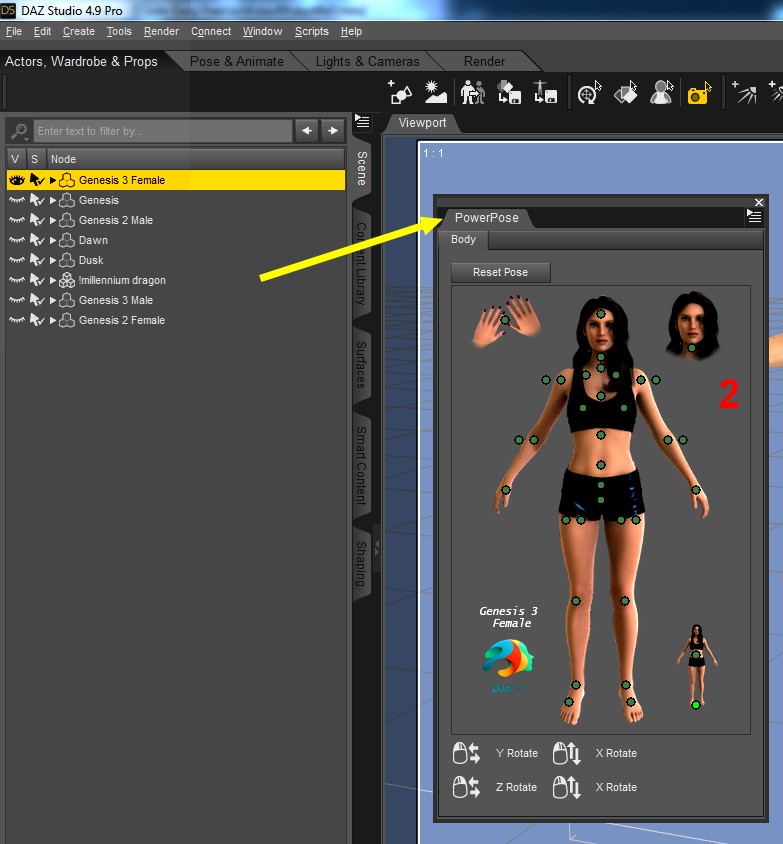Click the sun-and-landscape environment toolbar icon
Screen dimensions: 783x844
(x=435, y=92)
